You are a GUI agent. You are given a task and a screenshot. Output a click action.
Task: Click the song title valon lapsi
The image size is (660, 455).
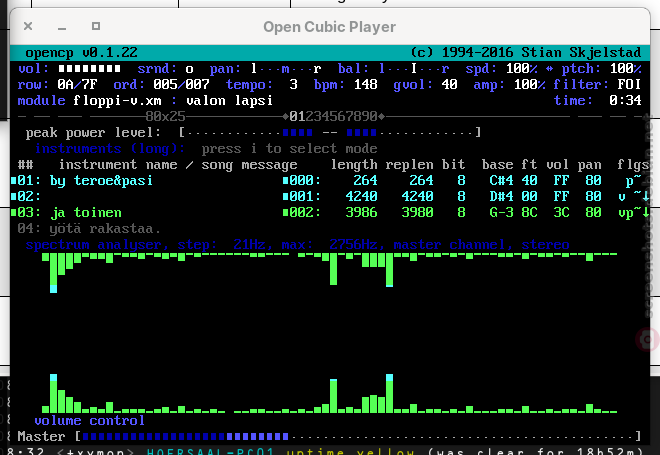tap(229, 101)
